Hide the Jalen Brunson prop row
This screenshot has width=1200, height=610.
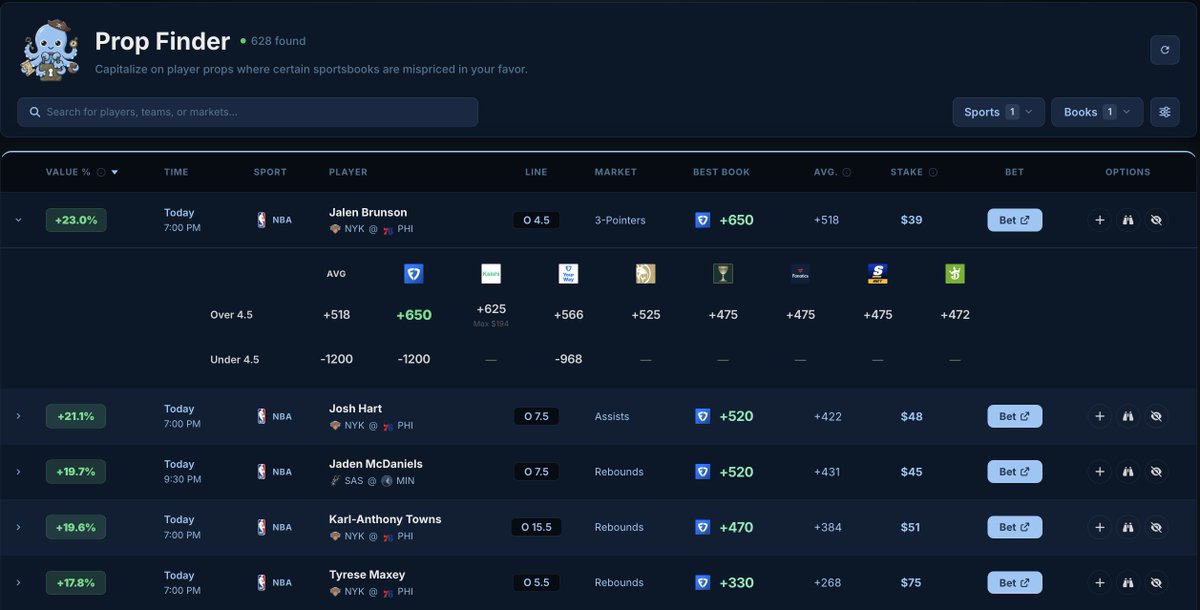click(x=1156, y=220)
